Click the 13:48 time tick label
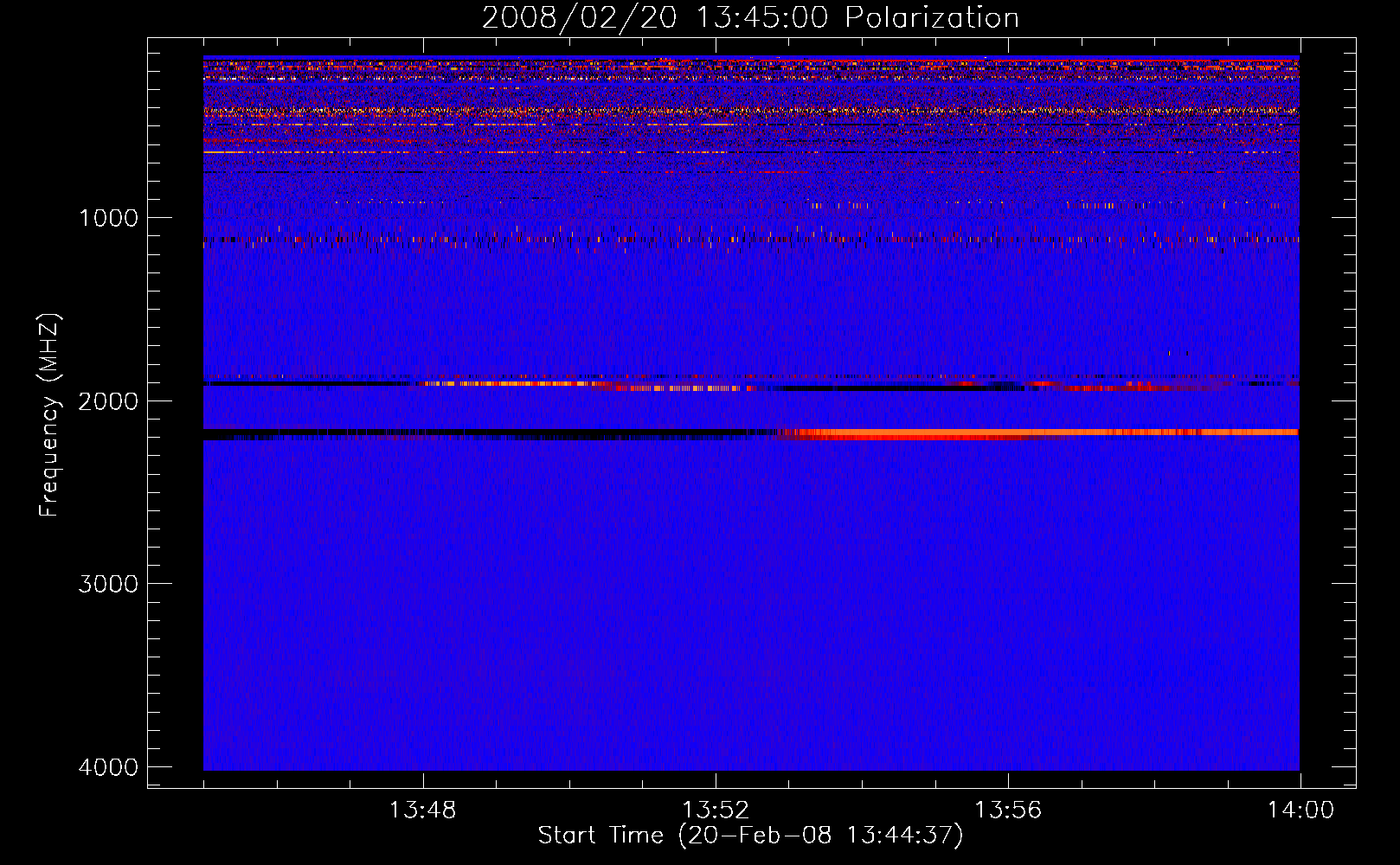This screenshot has width=1400, height=865. point(422,811)
